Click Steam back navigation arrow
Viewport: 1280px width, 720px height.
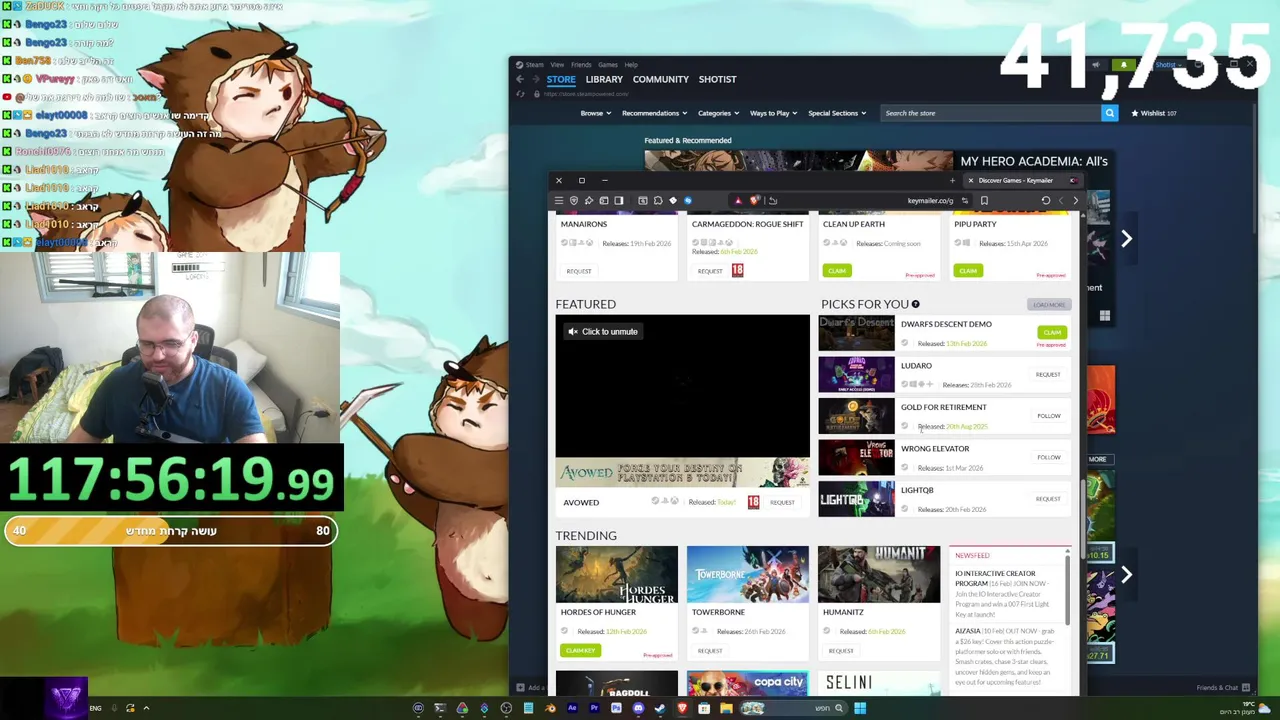click(520, 79)
